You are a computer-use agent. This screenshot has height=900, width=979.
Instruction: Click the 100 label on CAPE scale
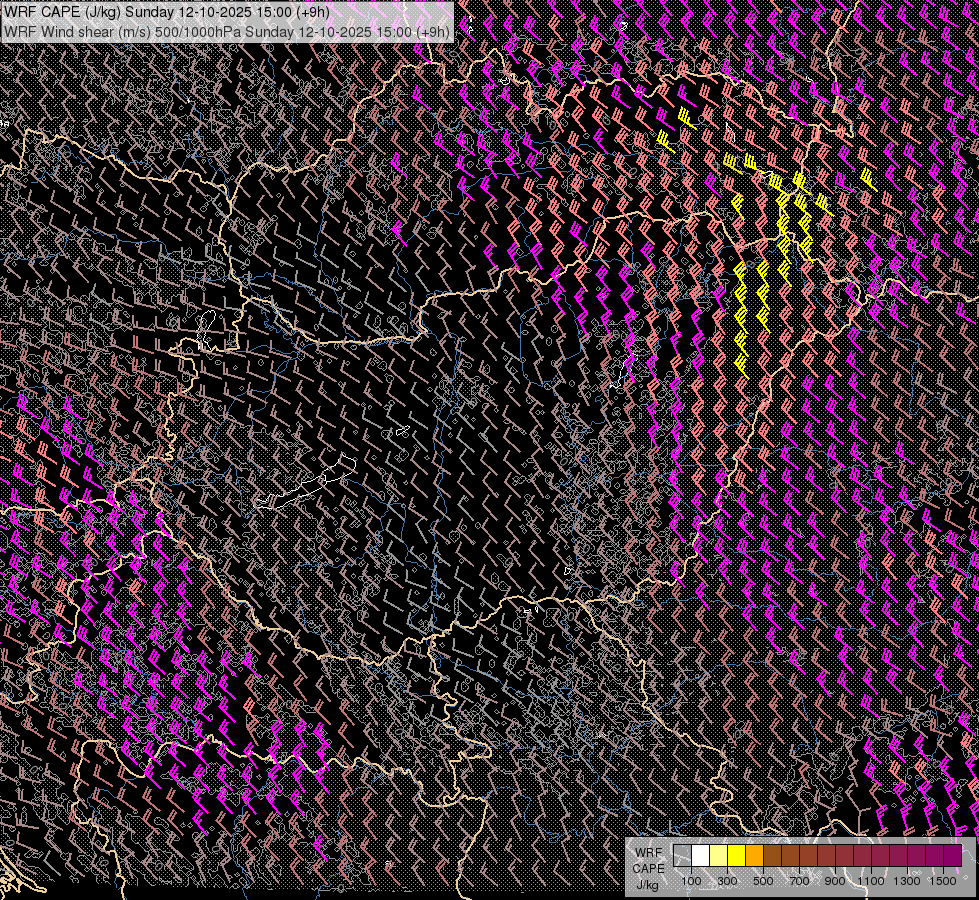point(691,881)
